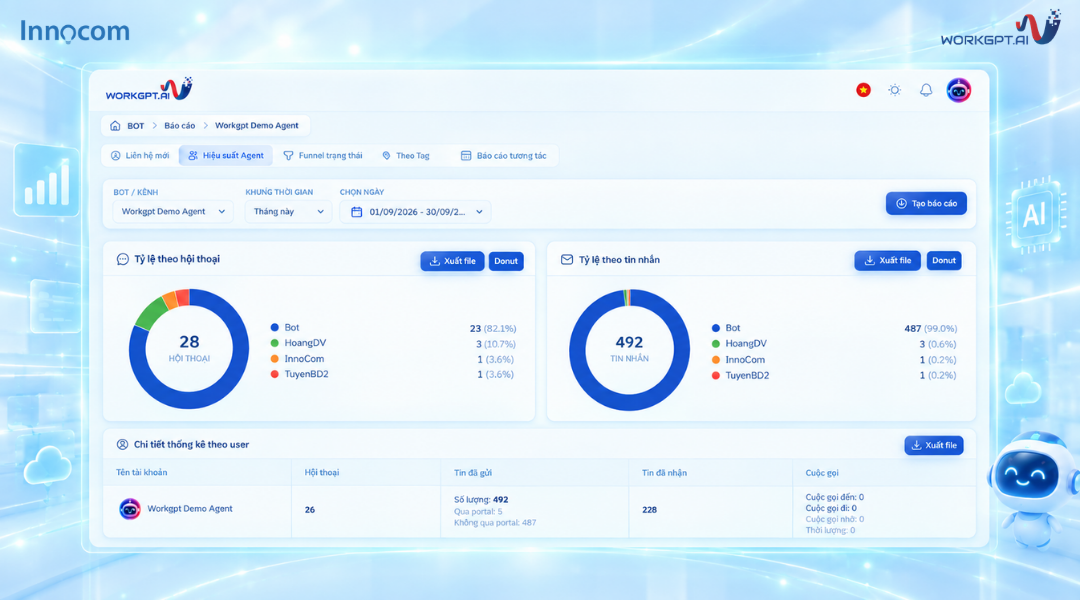Click the WORKGPT.AI logo in dashboard header
This screenshot has height=600, width=1081.
click(x=149, y=90)
